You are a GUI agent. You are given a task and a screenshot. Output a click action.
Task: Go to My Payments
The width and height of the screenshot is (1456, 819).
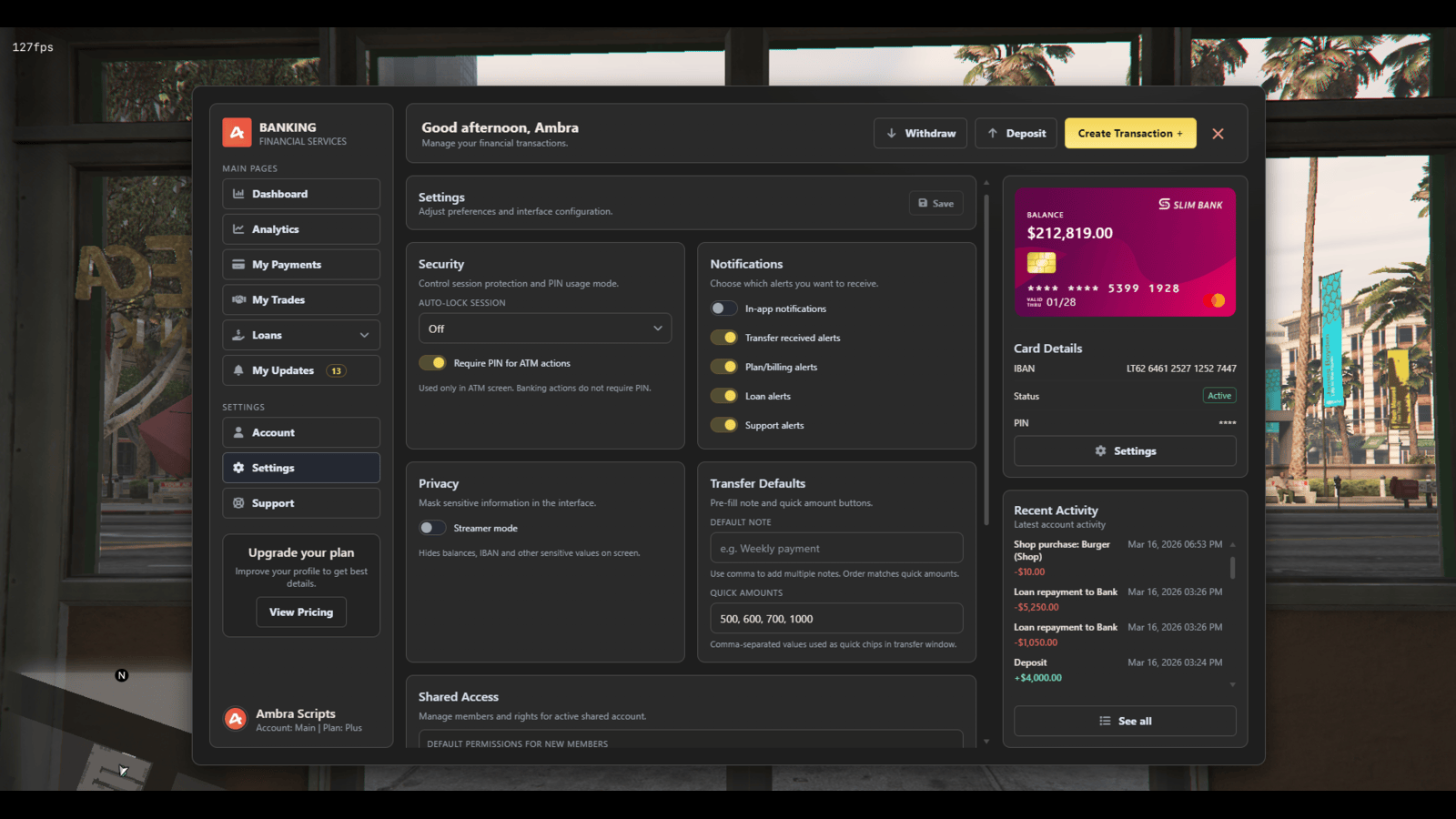tap(300, 264)
